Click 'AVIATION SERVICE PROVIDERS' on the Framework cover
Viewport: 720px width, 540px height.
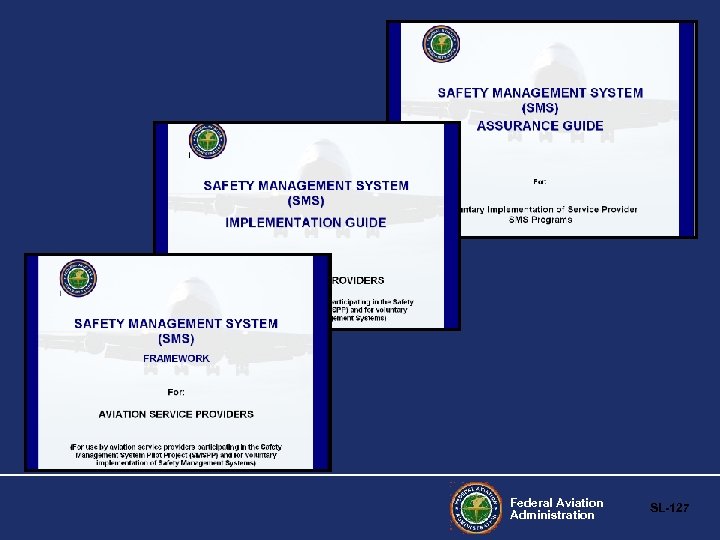coord(176,414)
